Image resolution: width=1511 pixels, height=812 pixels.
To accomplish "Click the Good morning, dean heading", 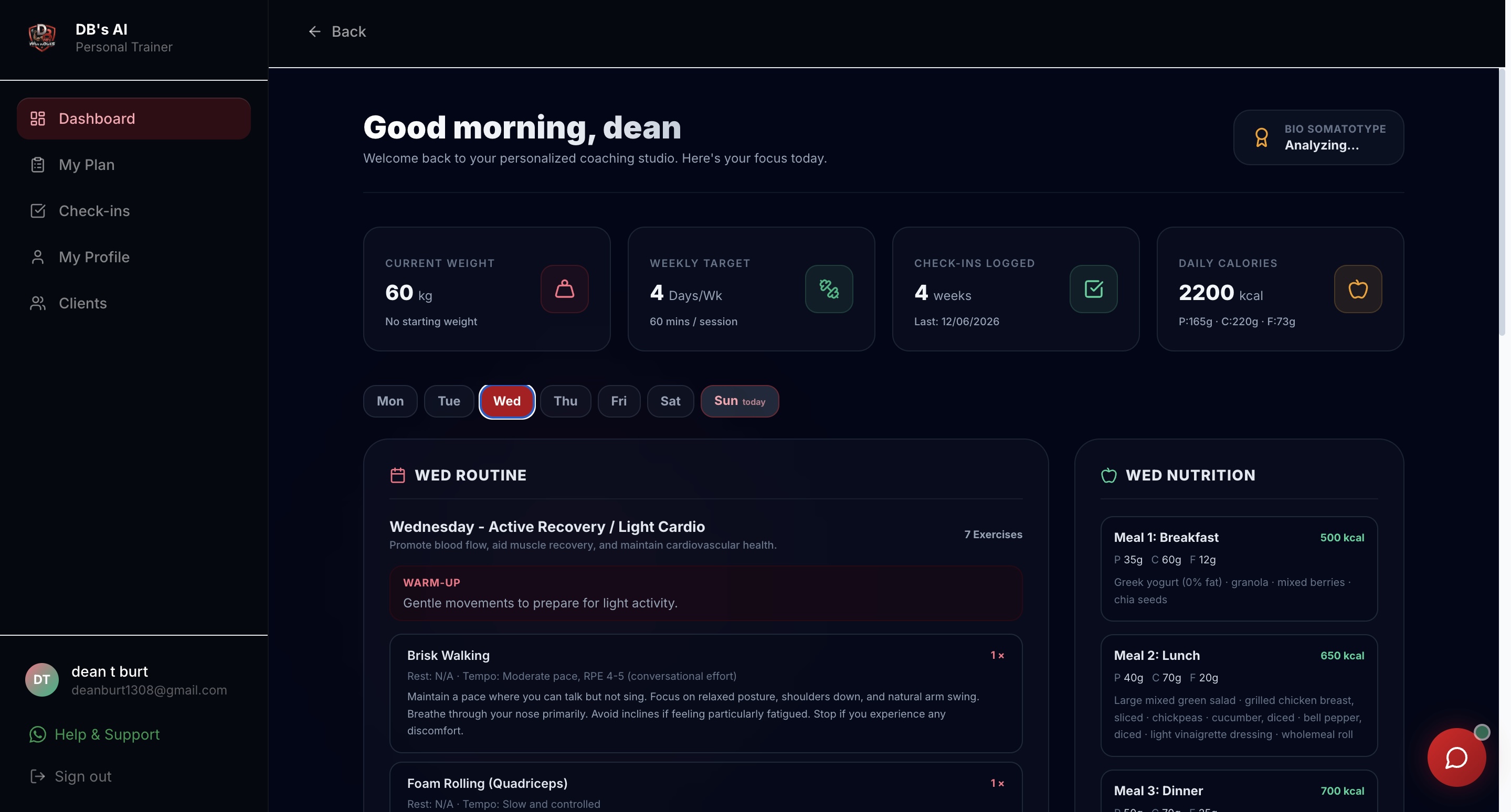I will coord(522,127).
